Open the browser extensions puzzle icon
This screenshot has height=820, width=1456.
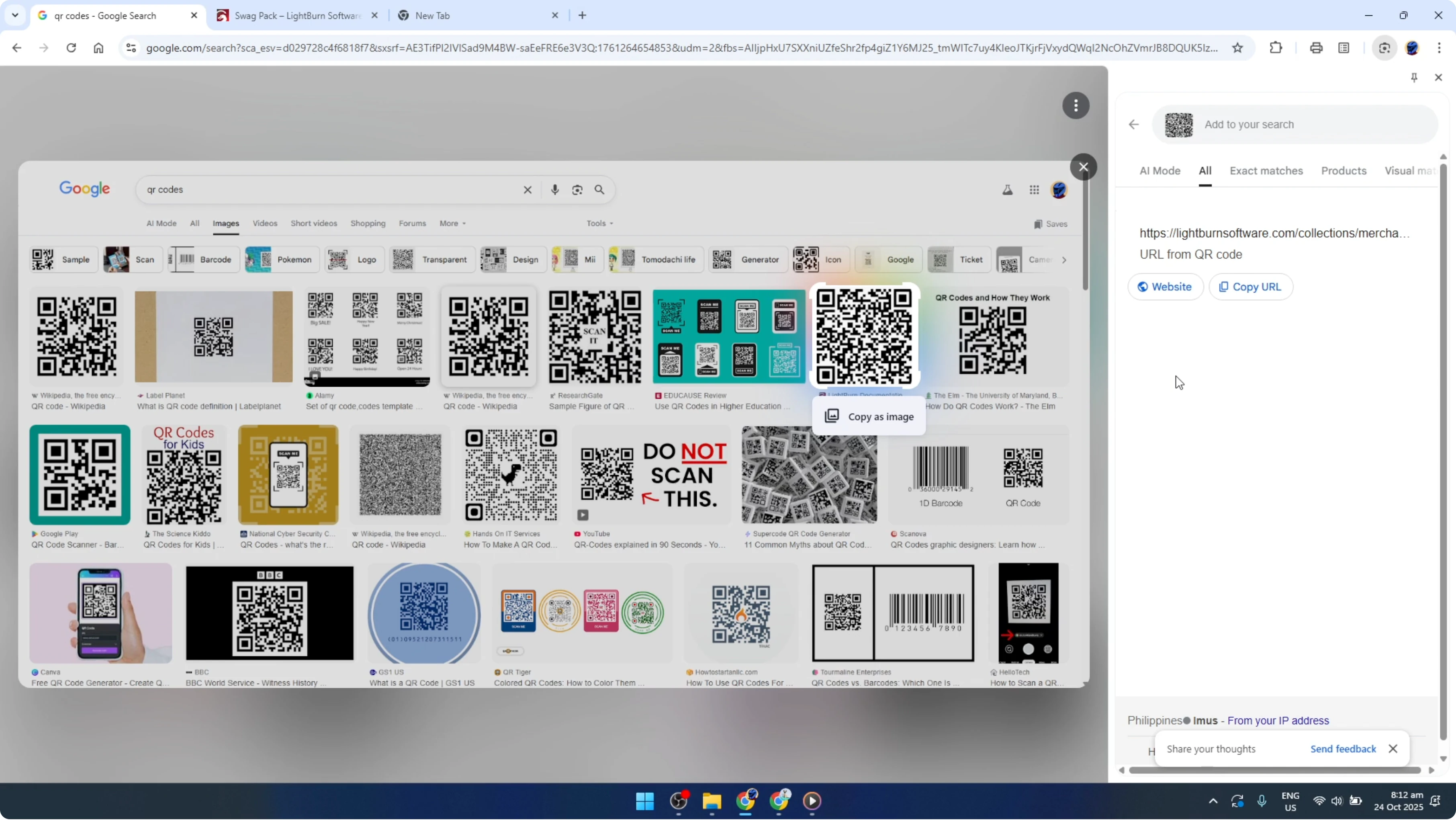[x=1276, y=48]
